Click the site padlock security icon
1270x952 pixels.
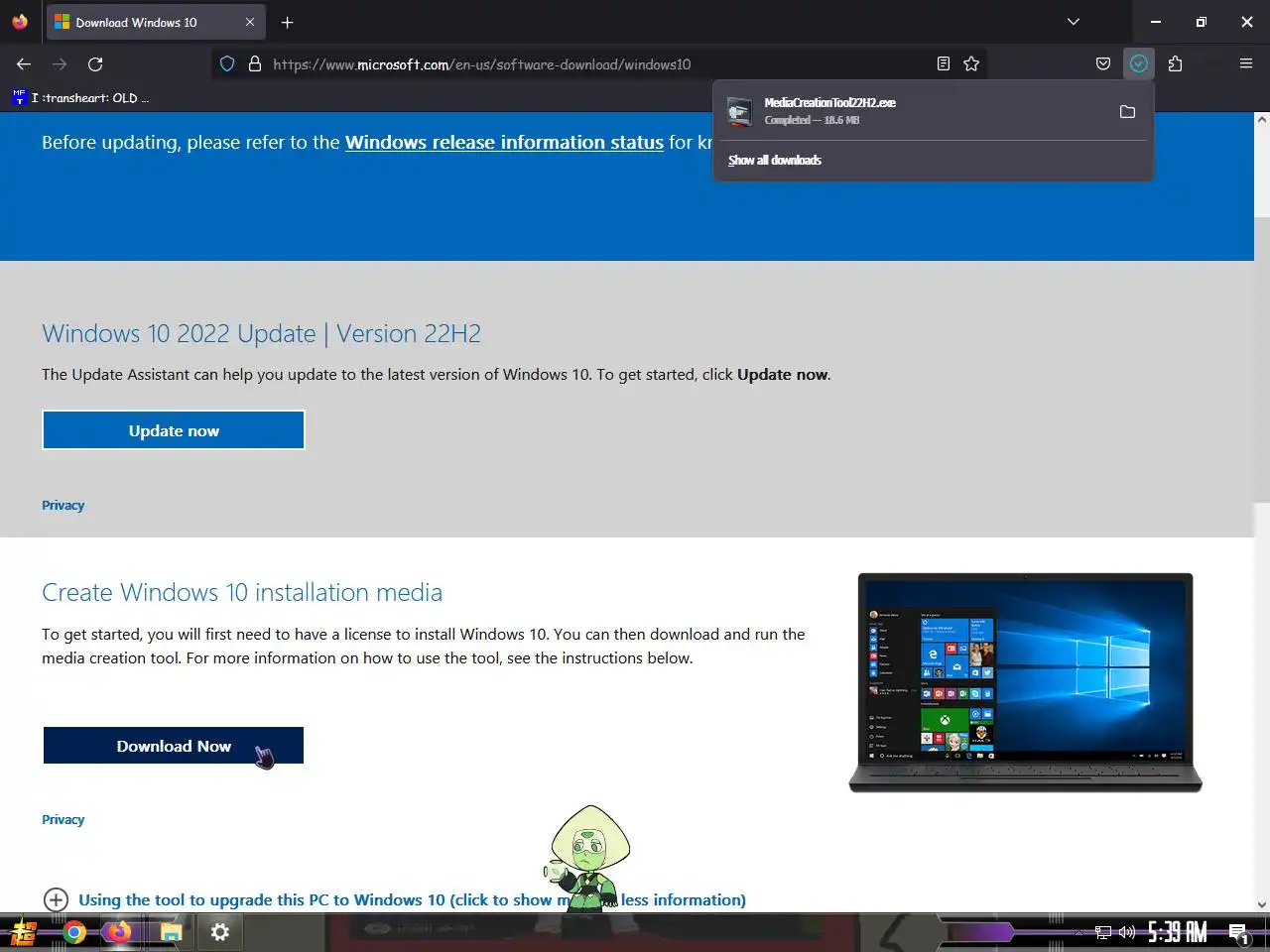[255, 63]
